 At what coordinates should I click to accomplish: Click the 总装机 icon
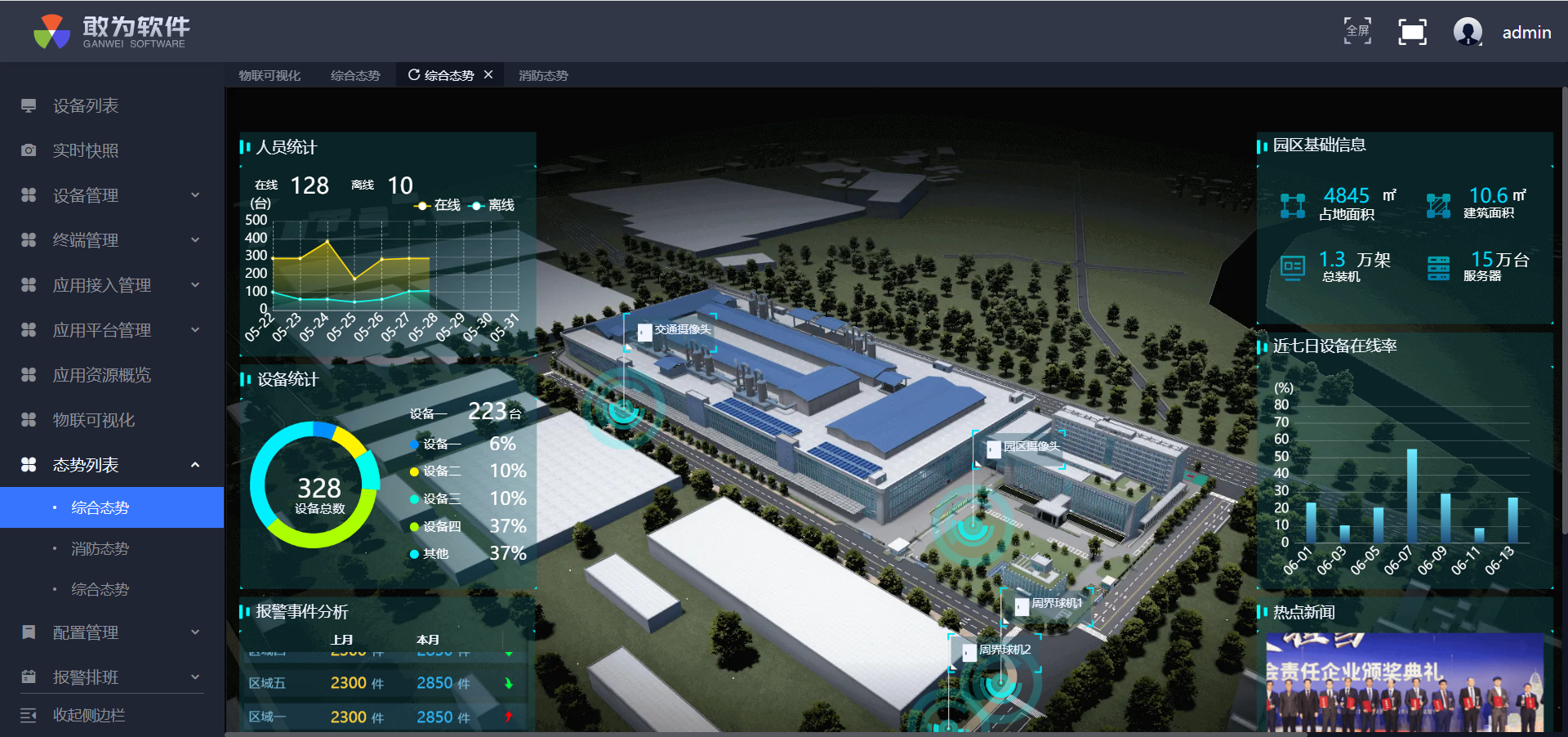point(1293,268)
